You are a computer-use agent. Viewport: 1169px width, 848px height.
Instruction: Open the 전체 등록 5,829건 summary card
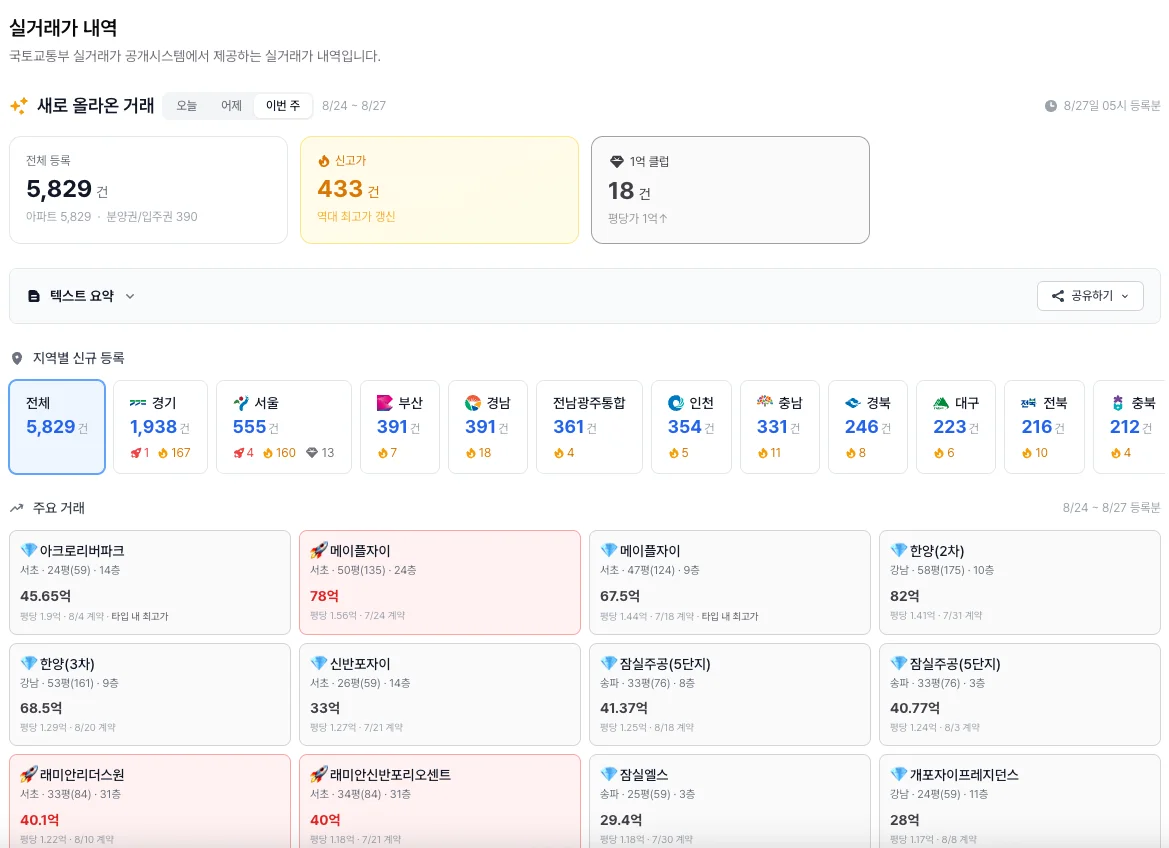(148, 189)
